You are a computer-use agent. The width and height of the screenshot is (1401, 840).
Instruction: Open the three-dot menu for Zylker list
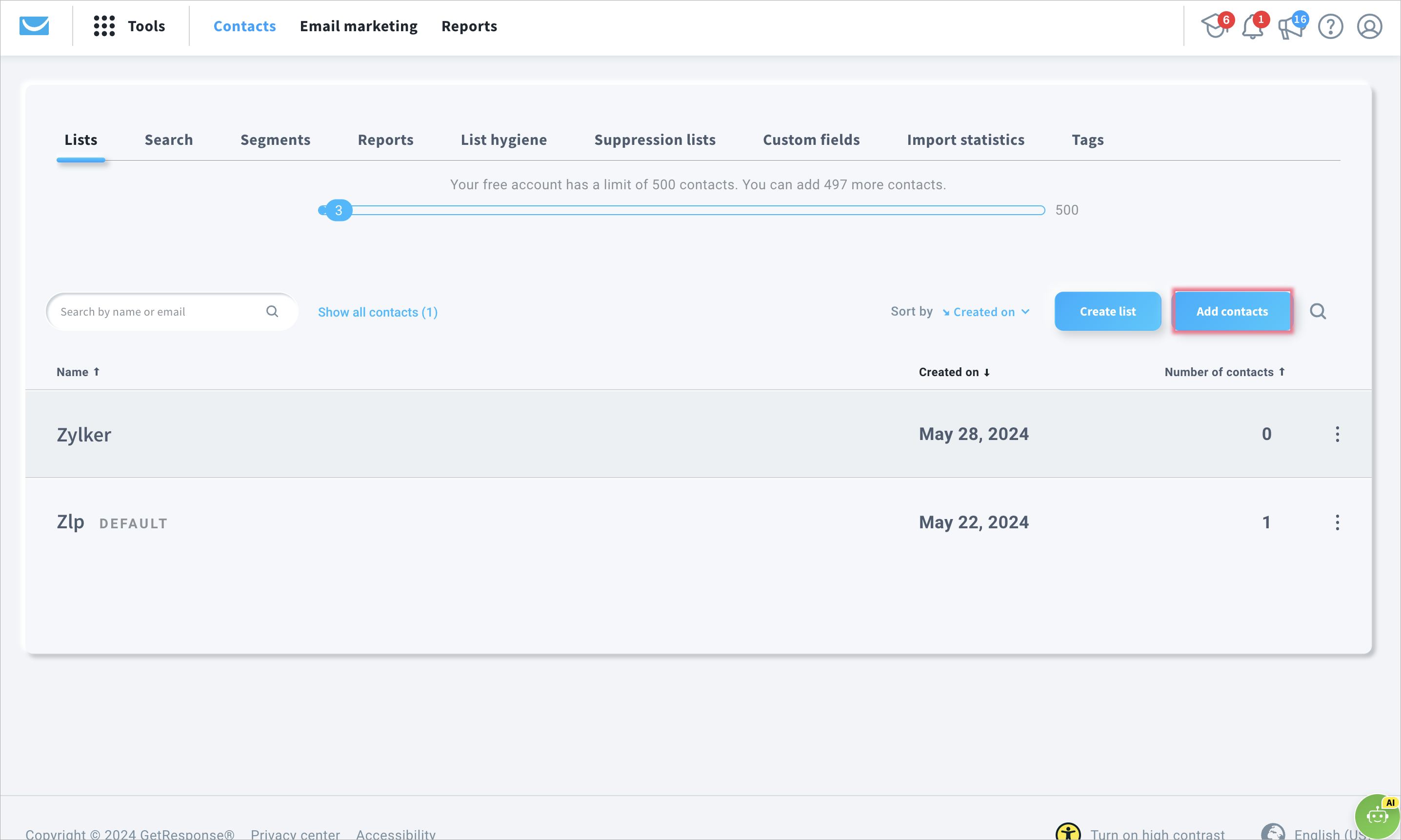[1337, 434]
